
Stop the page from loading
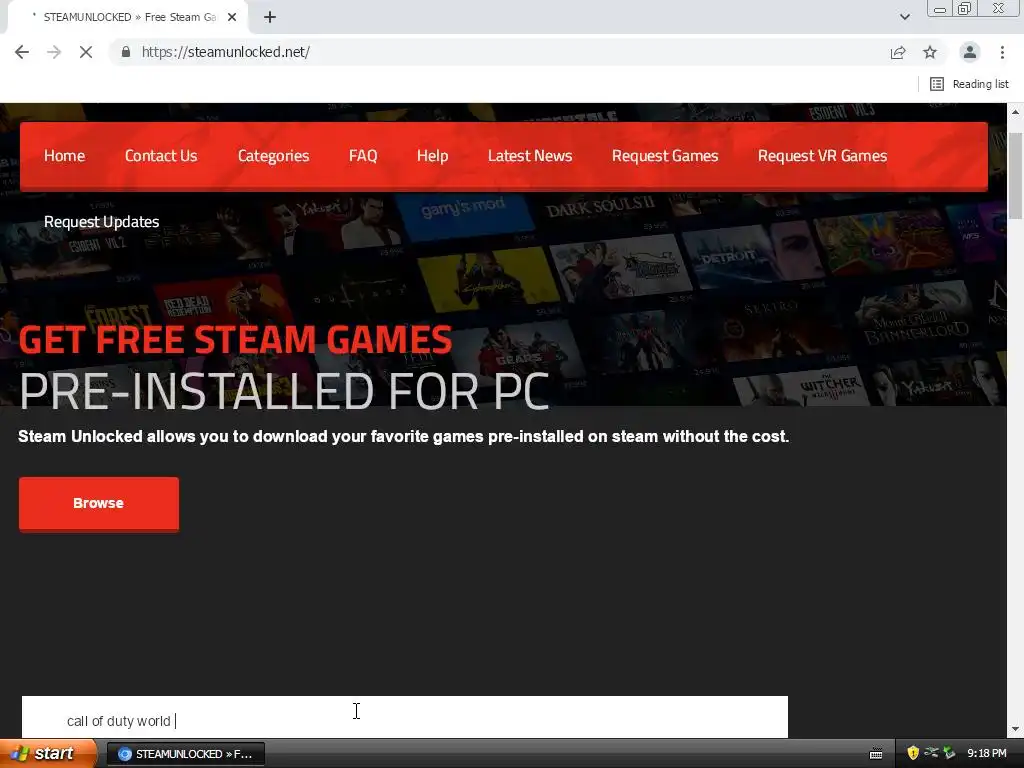point(86,52)
